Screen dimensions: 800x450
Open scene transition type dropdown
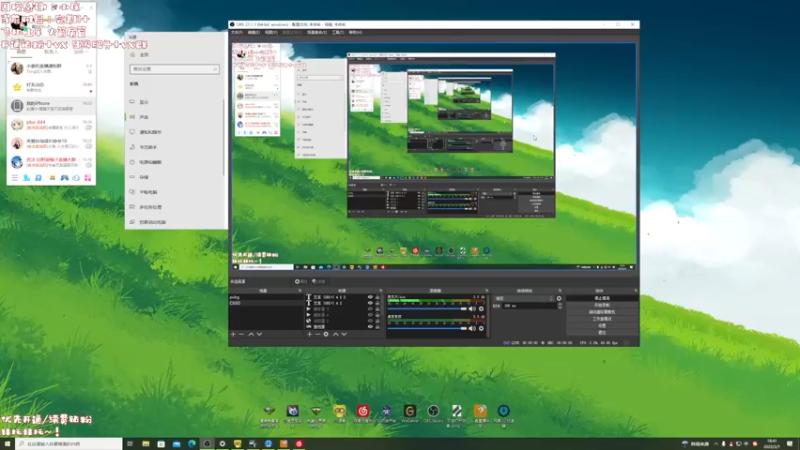pyautogui.click(x=524, y=298)
